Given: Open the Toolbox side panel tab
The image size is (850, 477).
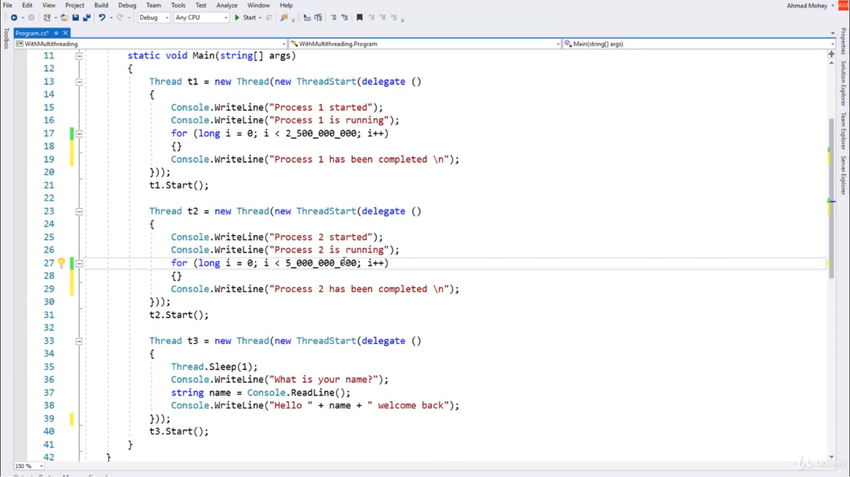Looking at the screenshot, I should tap(6, 38).
